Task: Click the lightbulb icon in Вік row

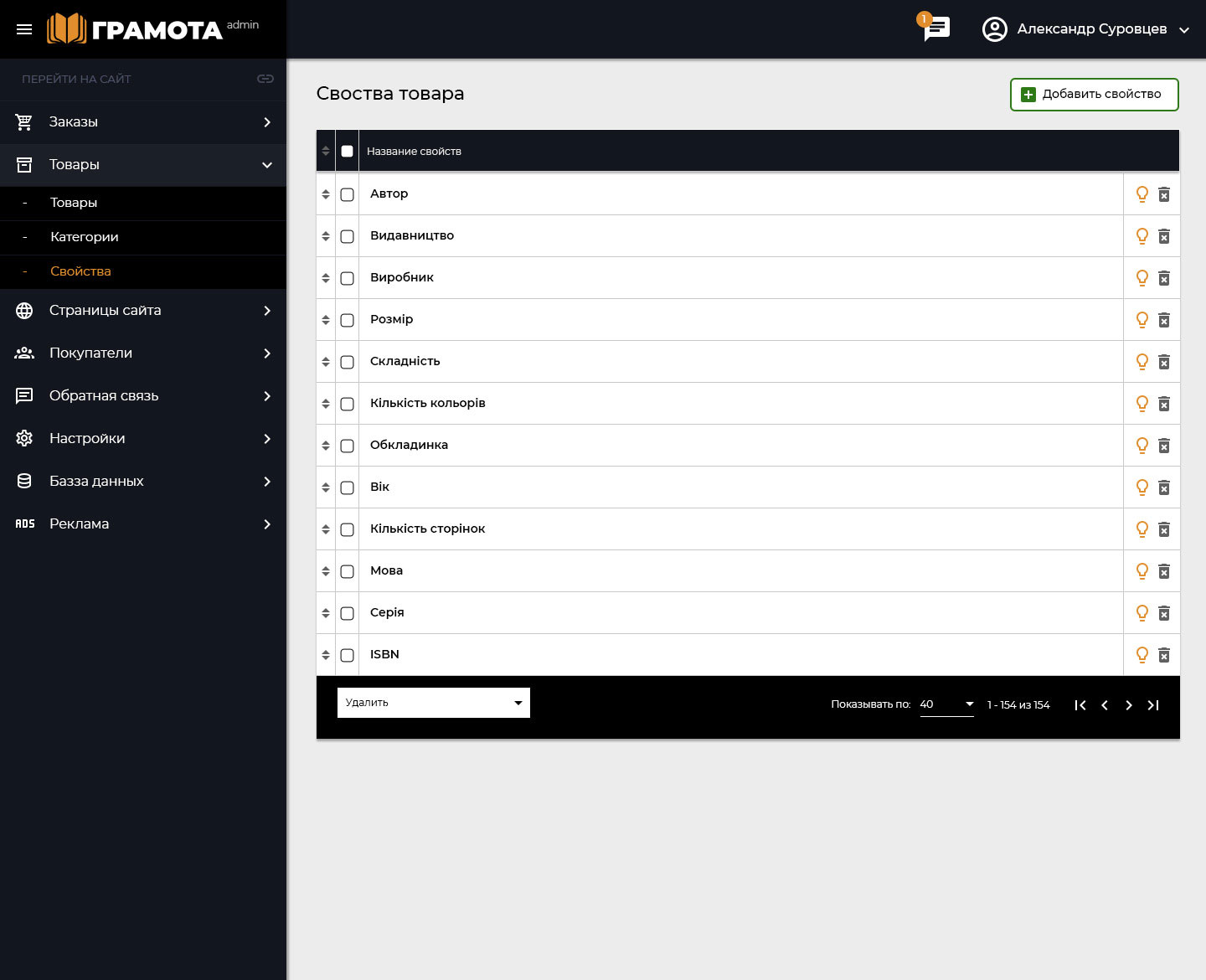Action: [1142, 487]
